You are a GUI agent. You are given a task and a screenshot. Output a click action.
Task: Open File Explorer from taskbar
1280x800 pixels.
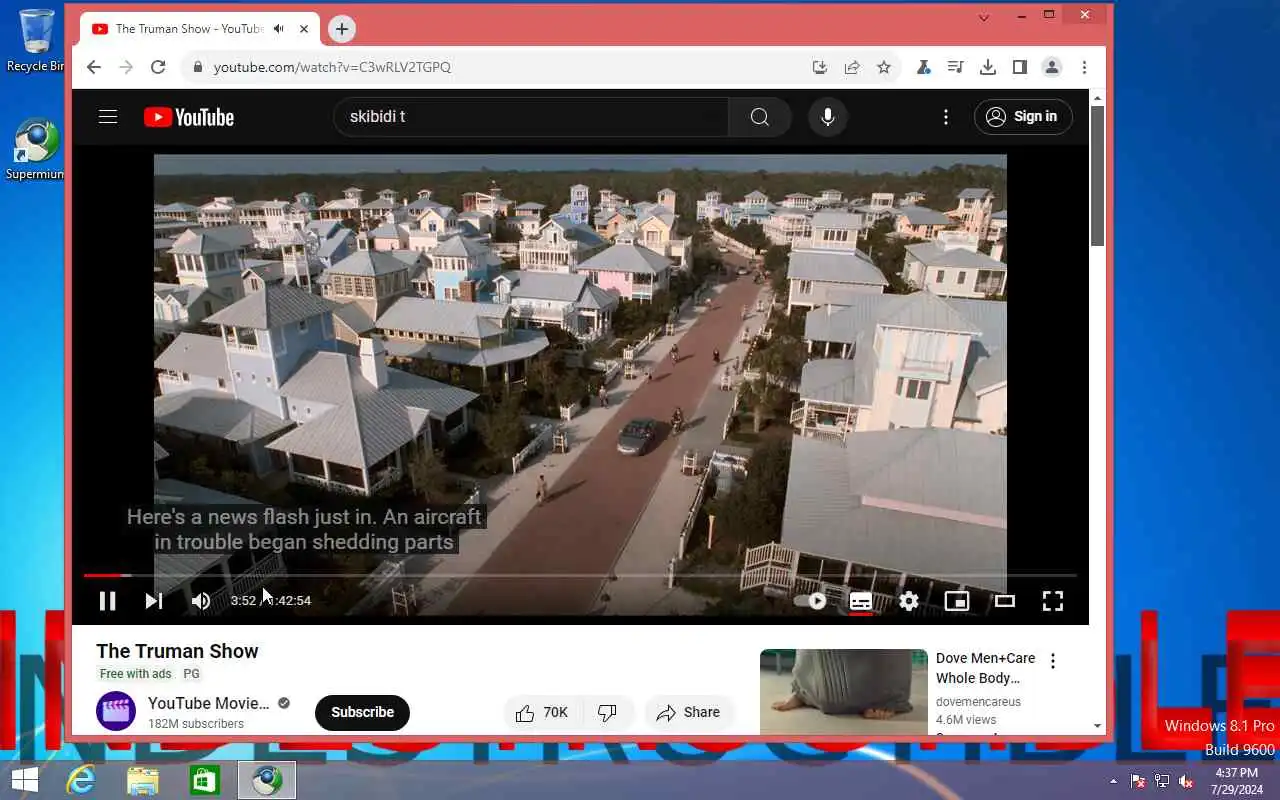[x=143, y=780]
